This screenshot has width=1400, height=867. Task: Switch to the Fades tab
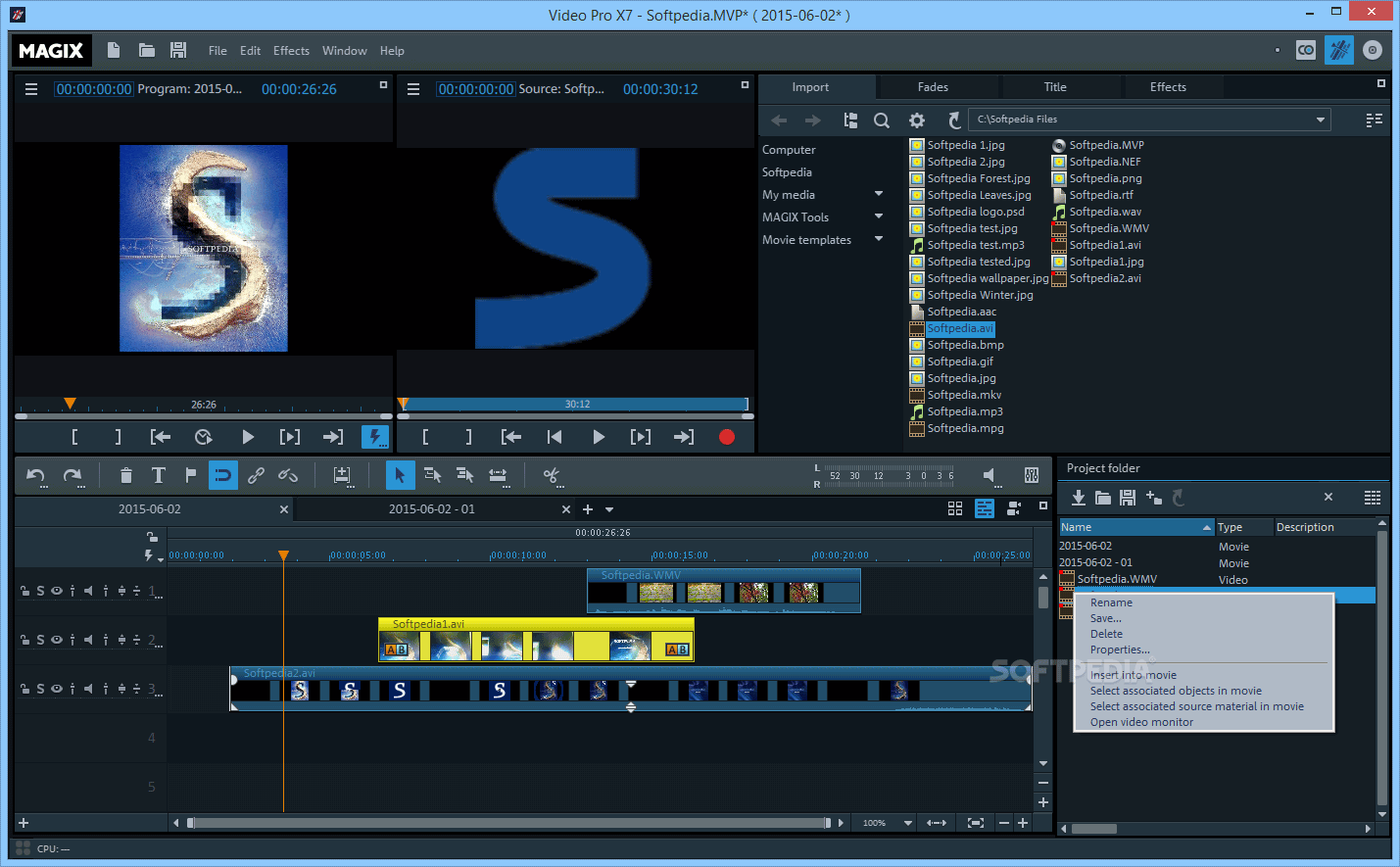click(933, 87)
